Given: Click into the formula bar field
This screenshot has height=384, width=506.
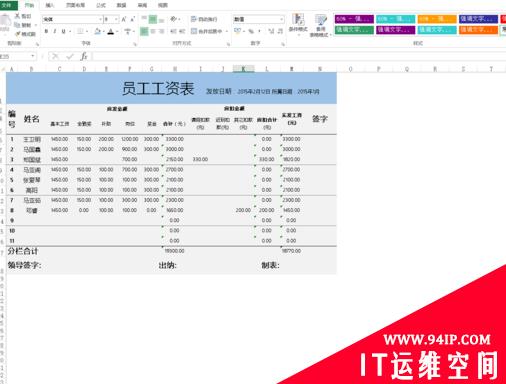Looking at the screenshot, I should [x=299, y=56].
